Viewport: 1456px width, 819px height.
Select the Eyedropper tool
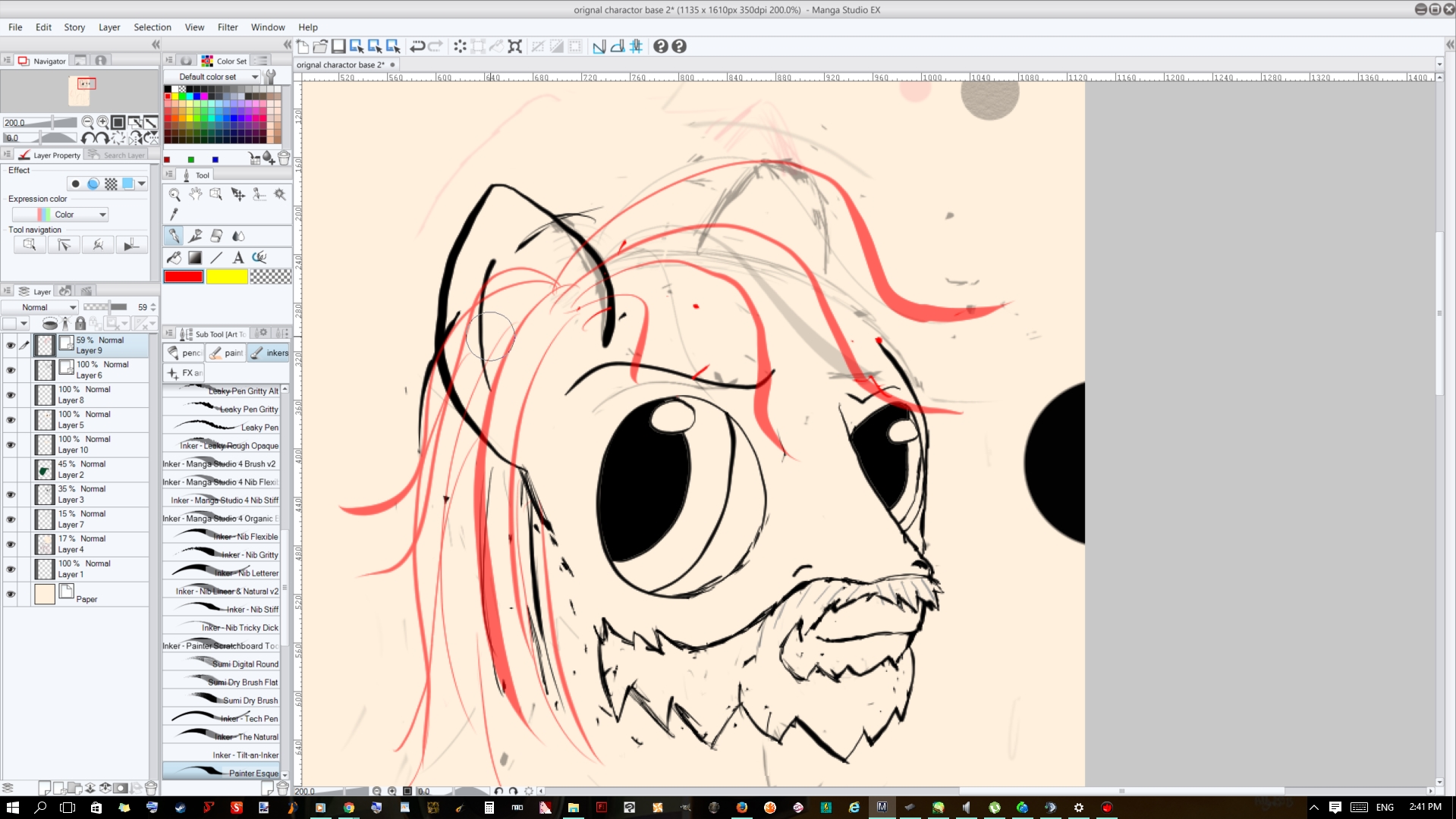click(x=175, y=215)
